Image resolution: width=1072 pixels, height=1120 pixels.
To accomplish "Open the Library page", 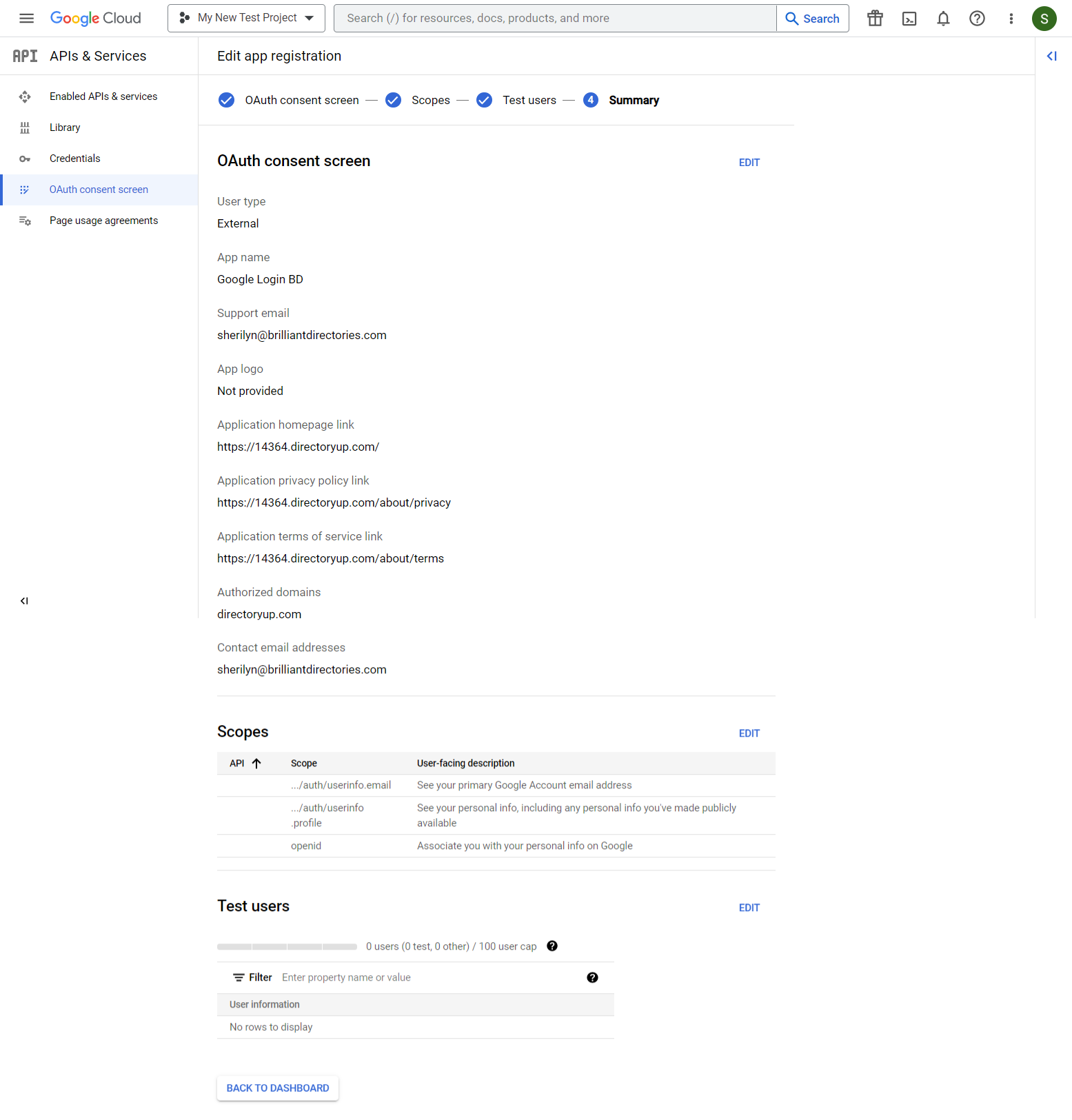I will pyautogui.click(x=65, y=128).
